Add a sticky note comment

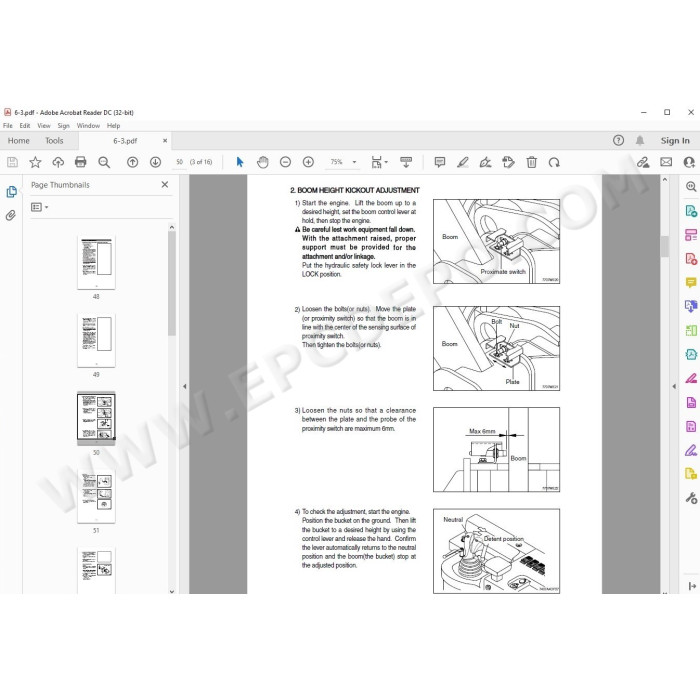pyautogui.click(x=440, y=162)
